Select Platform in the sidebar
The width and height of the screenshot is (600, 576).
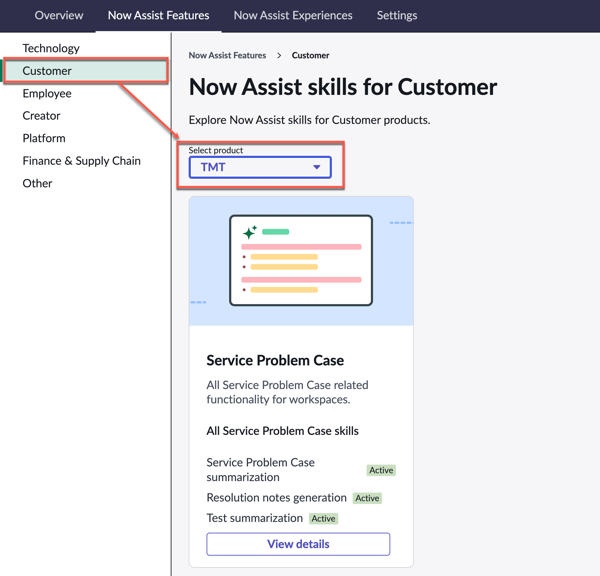click(x=44, y=138)
